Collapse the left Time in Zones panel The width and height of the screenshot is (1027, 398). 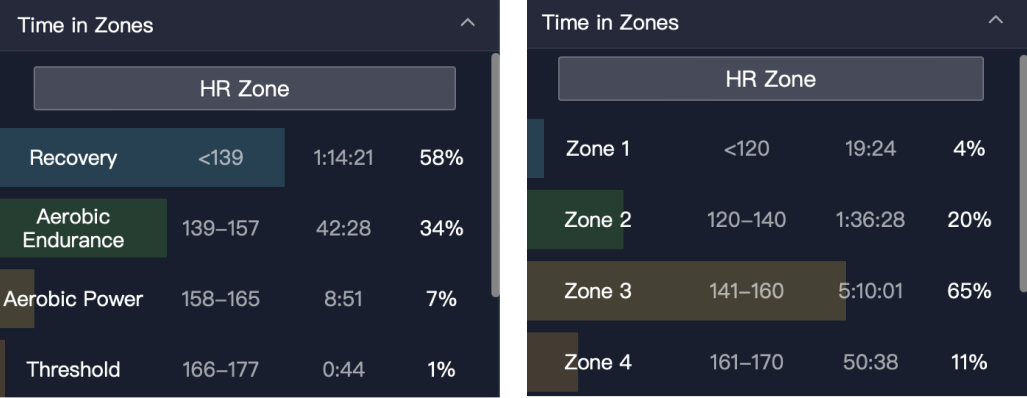tap(468, 23)
